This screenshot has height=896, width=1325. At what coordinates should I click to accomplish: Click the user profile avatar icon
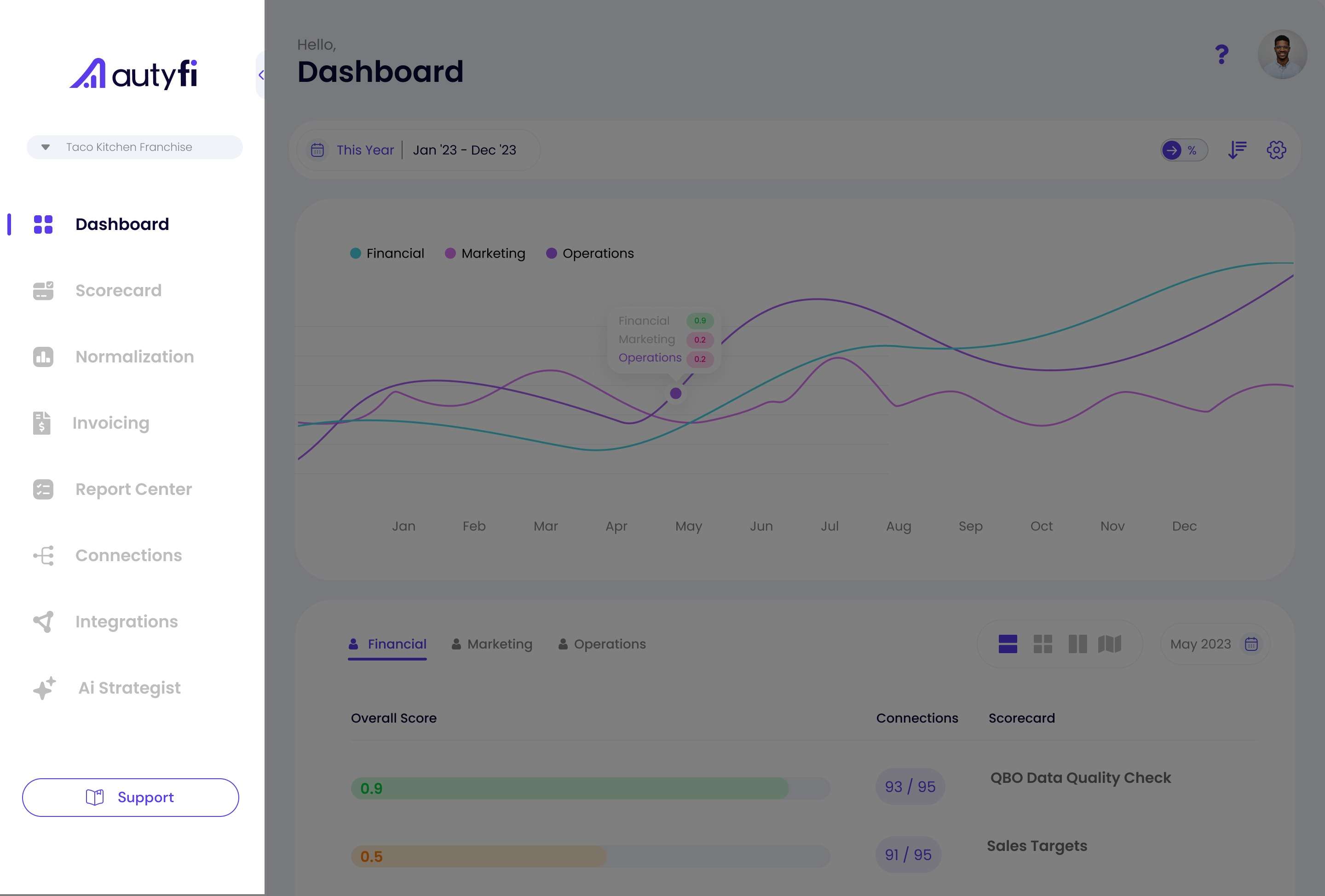click(1283, 54)
